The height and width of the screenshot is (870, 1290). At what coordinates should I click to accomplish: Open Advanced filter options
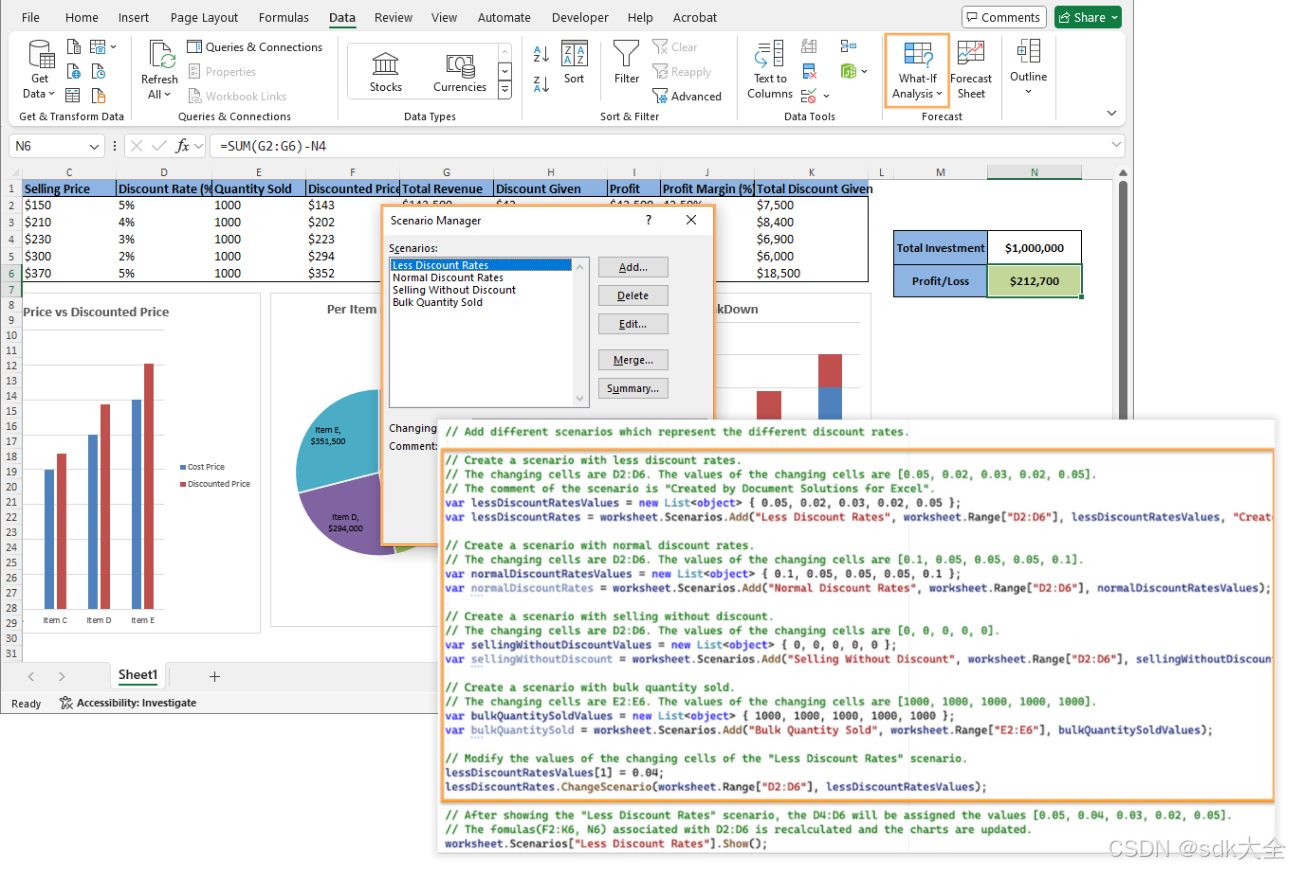pyautogui.click(x=687, y=96)
